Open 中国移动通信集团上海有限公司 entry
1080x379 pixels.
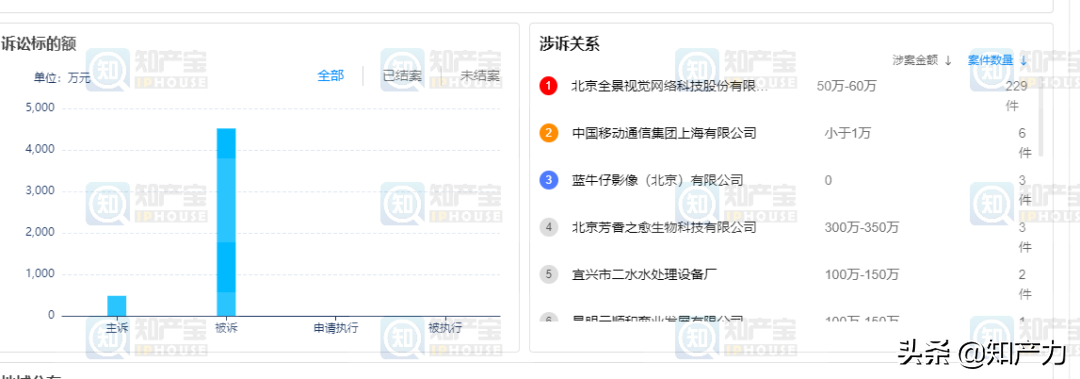coord(664,133)
